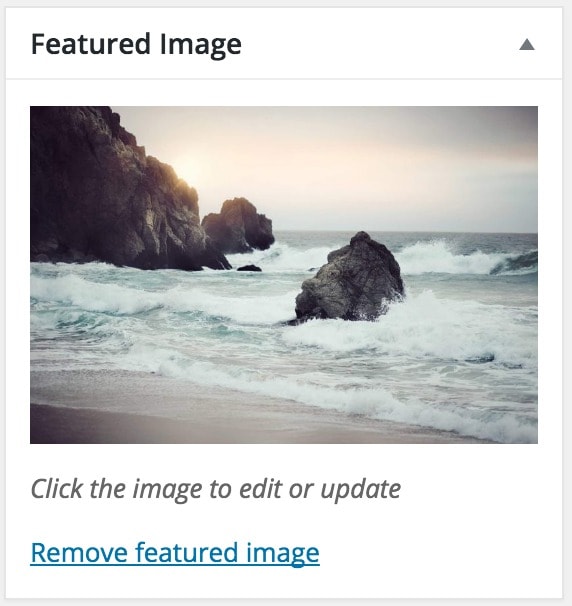Click the seaside rock photo preview

point(284,275)
